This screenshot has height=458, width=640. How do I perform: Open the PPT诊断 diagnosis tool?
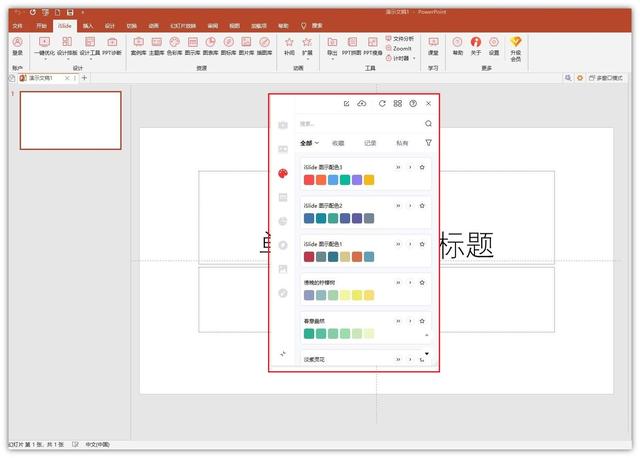tap(112, 46)
